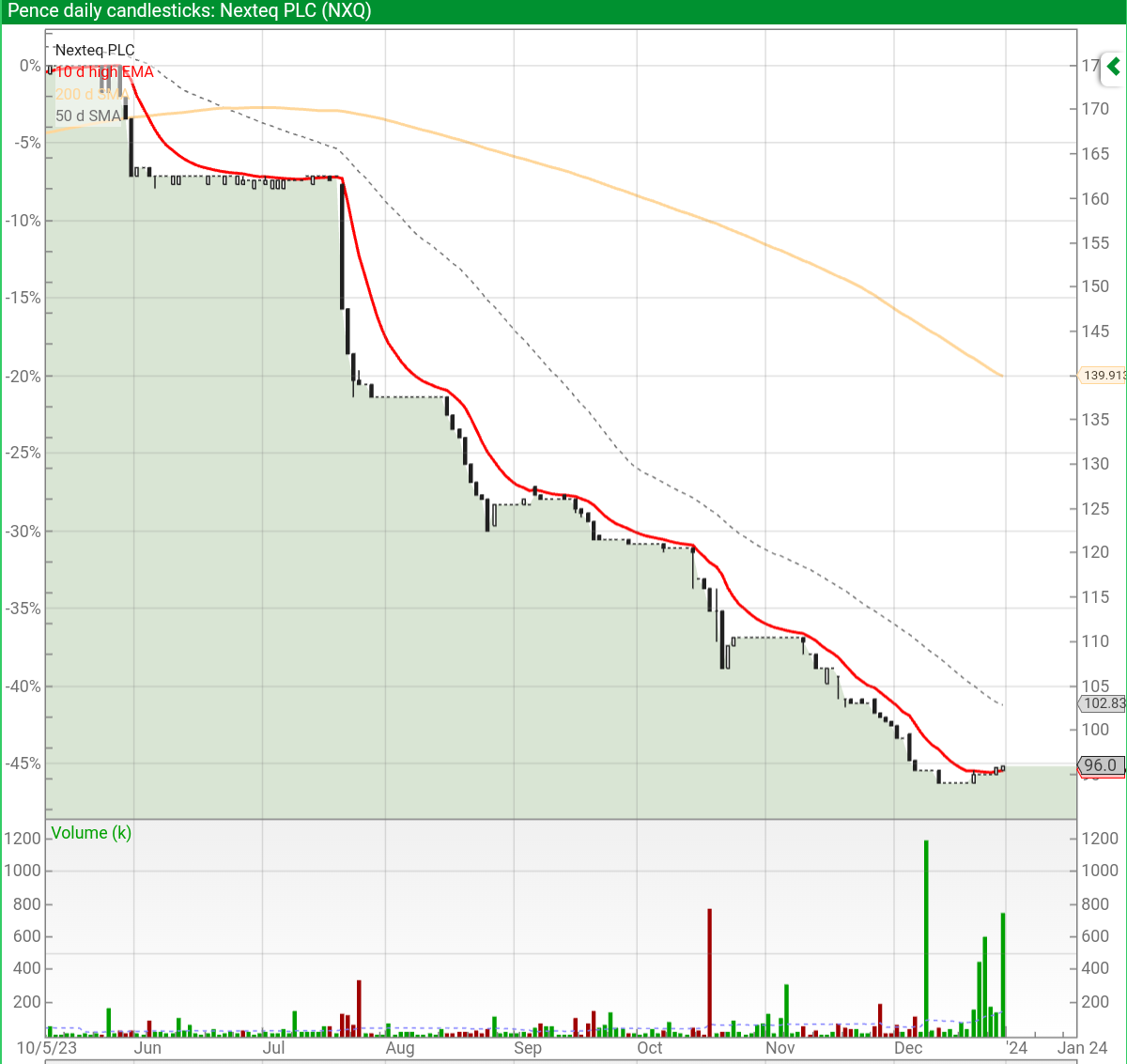Image resolution: width=1127 pixels, height=1064 pixels.
Task: Click the 'Jul' month label
Action: click(x=274, y=1048)
